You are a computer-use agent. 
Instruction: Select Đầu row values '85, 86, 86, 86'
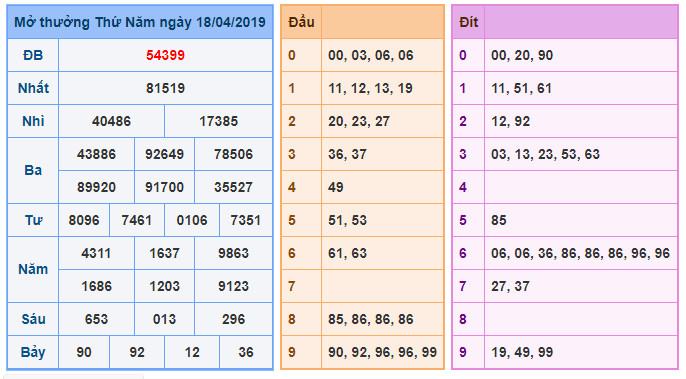pyautogui.click(x=371, y=319)
